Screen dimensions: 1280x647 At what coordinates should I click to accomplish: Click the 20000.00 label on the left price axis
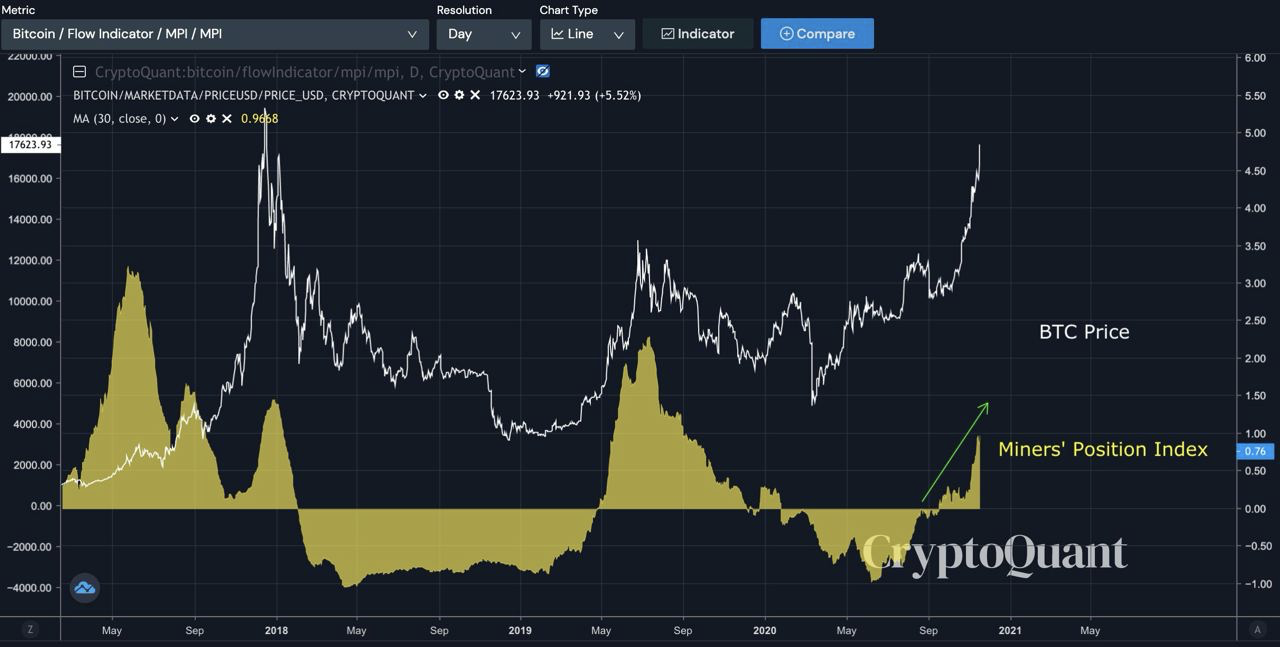(29, 97)
